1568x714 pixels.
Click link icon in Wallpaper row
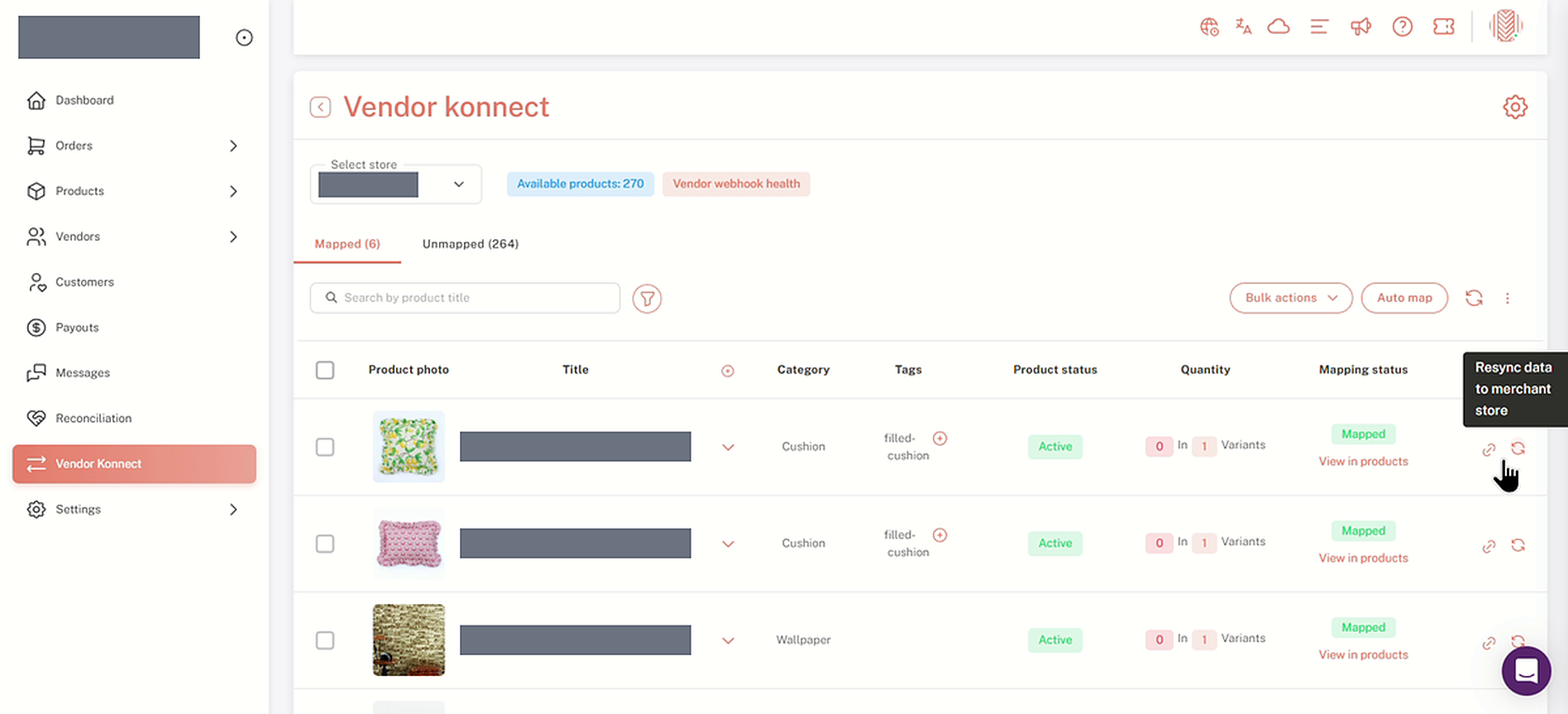pos(1489,643)
